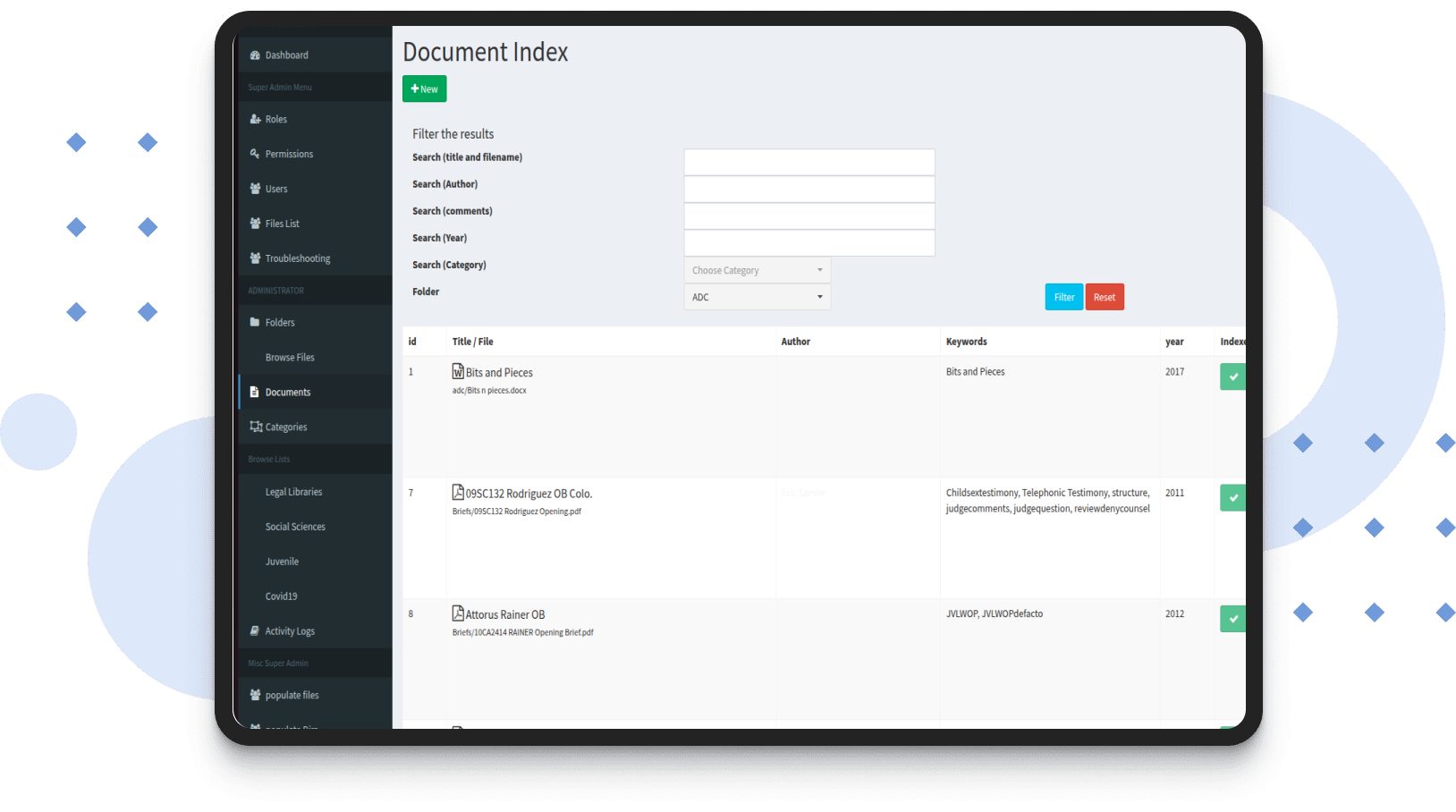Focus the Search title and filename field
The height and width of the screenshot is (812, 1456).
pos(809,162)
